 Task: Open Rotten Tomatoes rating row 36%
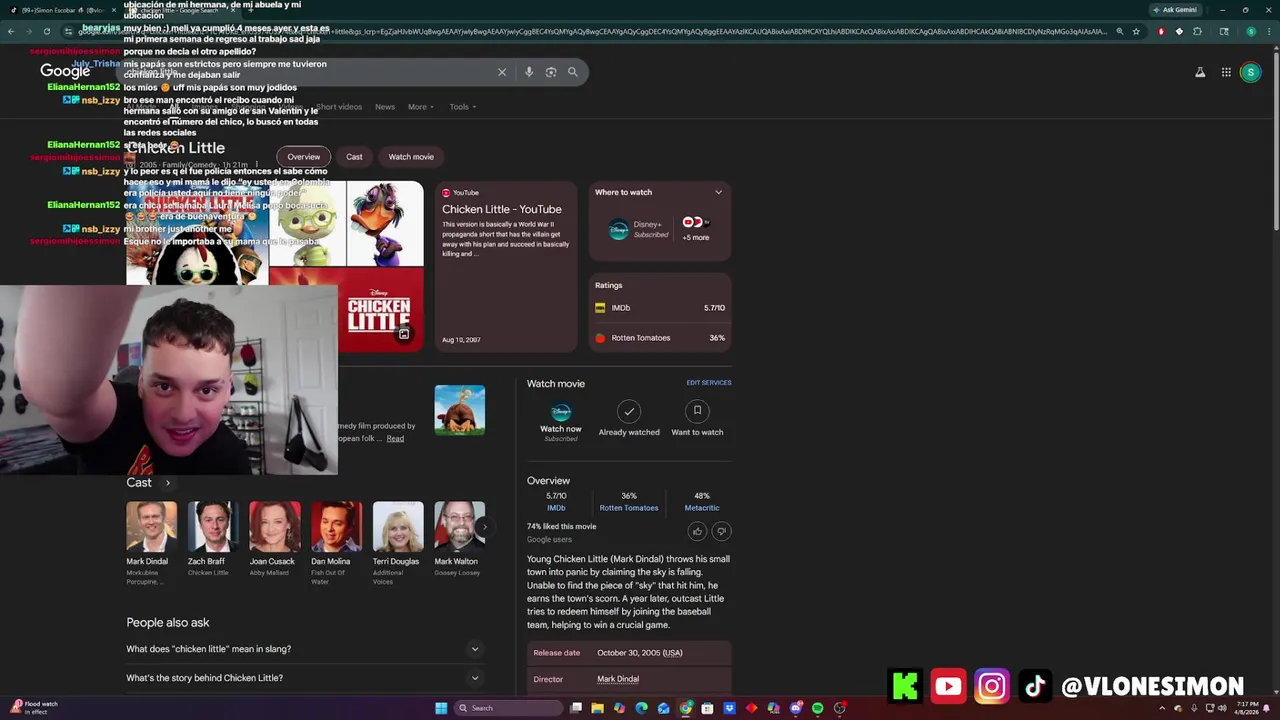(660, 338)
